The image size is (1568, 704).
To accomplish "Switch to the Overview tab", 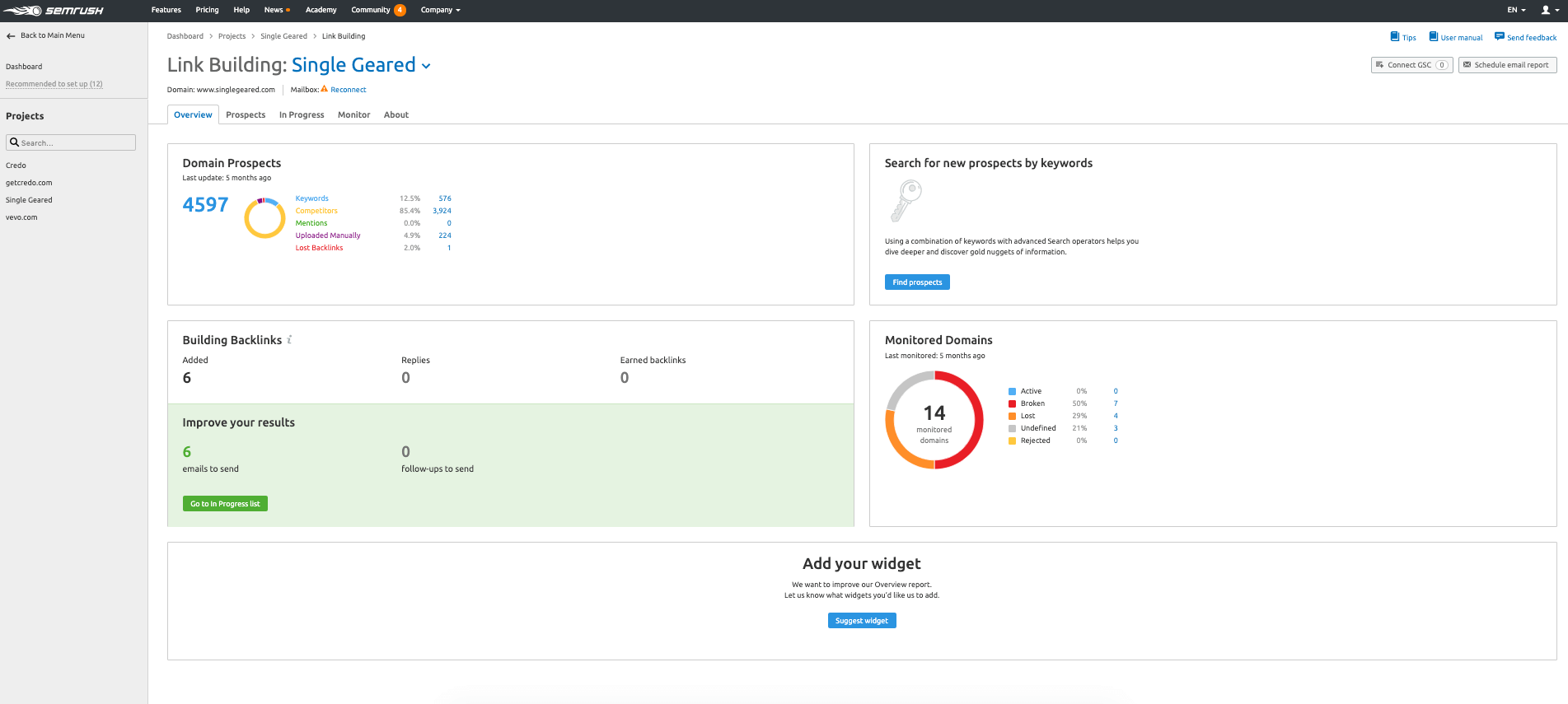I will (x=193, y=114).
